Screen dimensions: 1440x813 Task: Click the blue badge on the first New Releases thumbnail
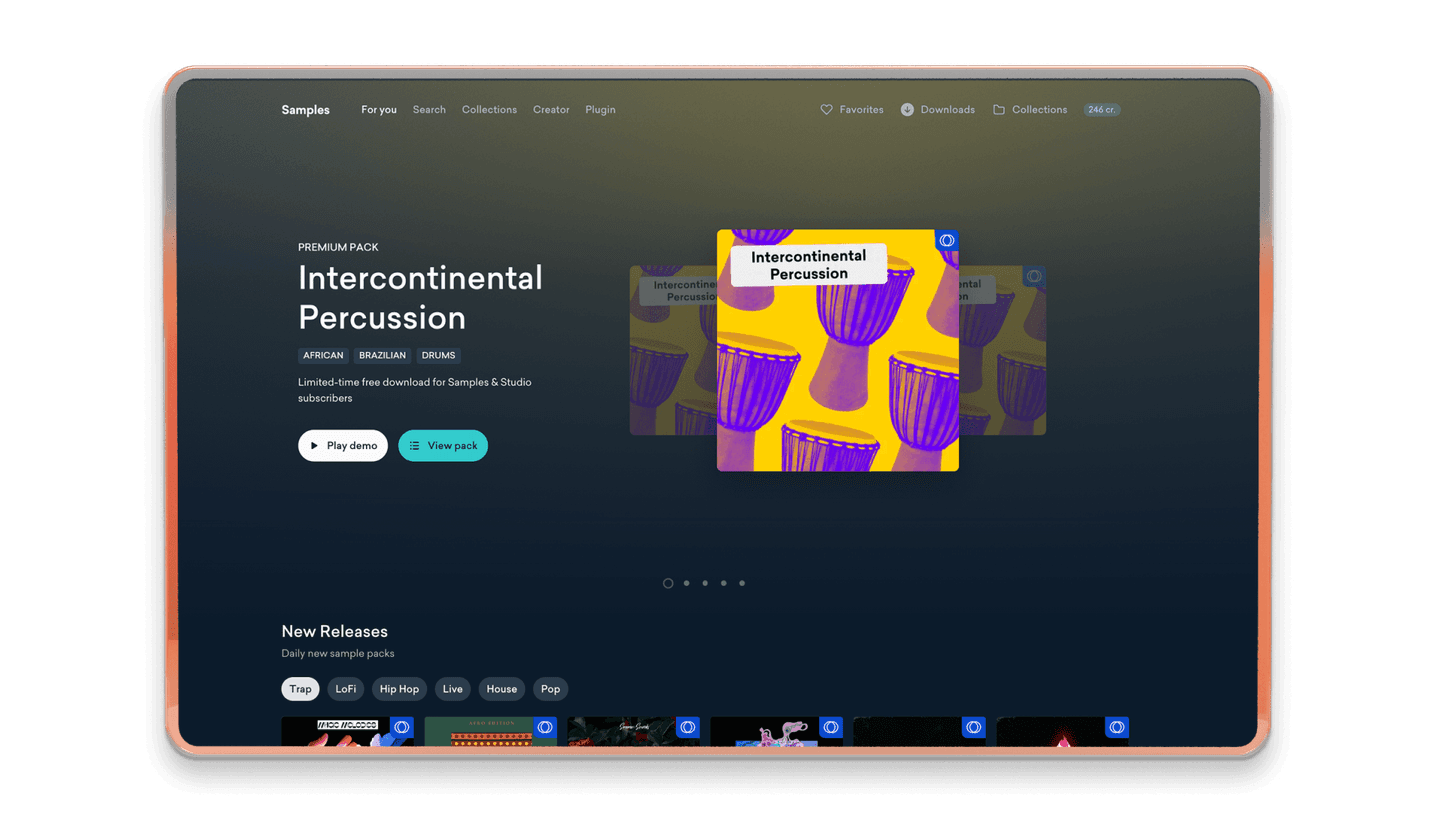pos(401,727)
